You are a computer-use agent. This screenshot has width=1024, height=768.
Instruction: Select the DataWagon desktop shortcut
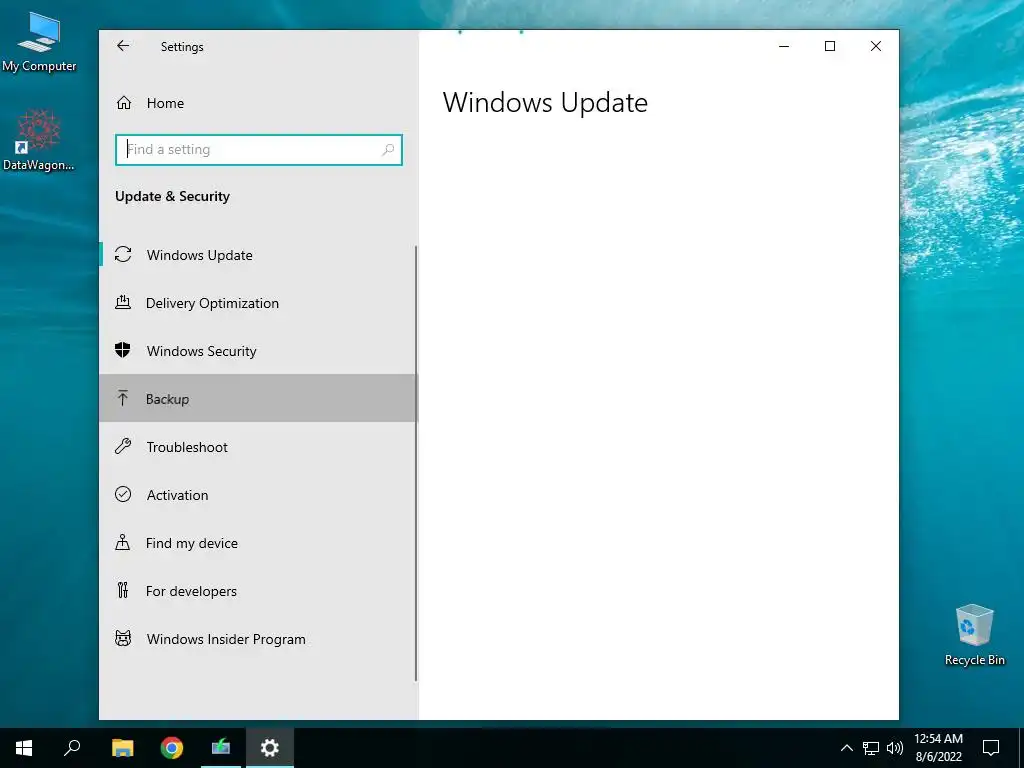39,140
